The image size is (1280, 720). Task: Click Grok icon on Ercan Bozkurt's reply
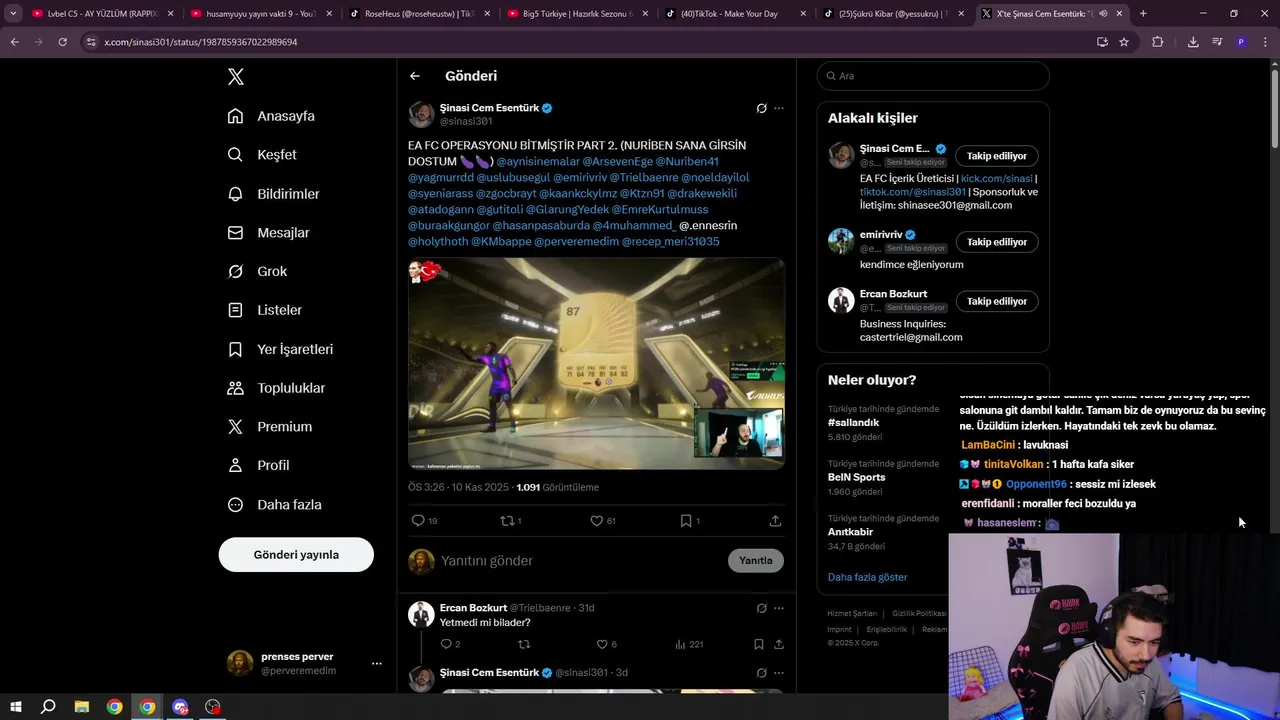(x=761, y=608)
